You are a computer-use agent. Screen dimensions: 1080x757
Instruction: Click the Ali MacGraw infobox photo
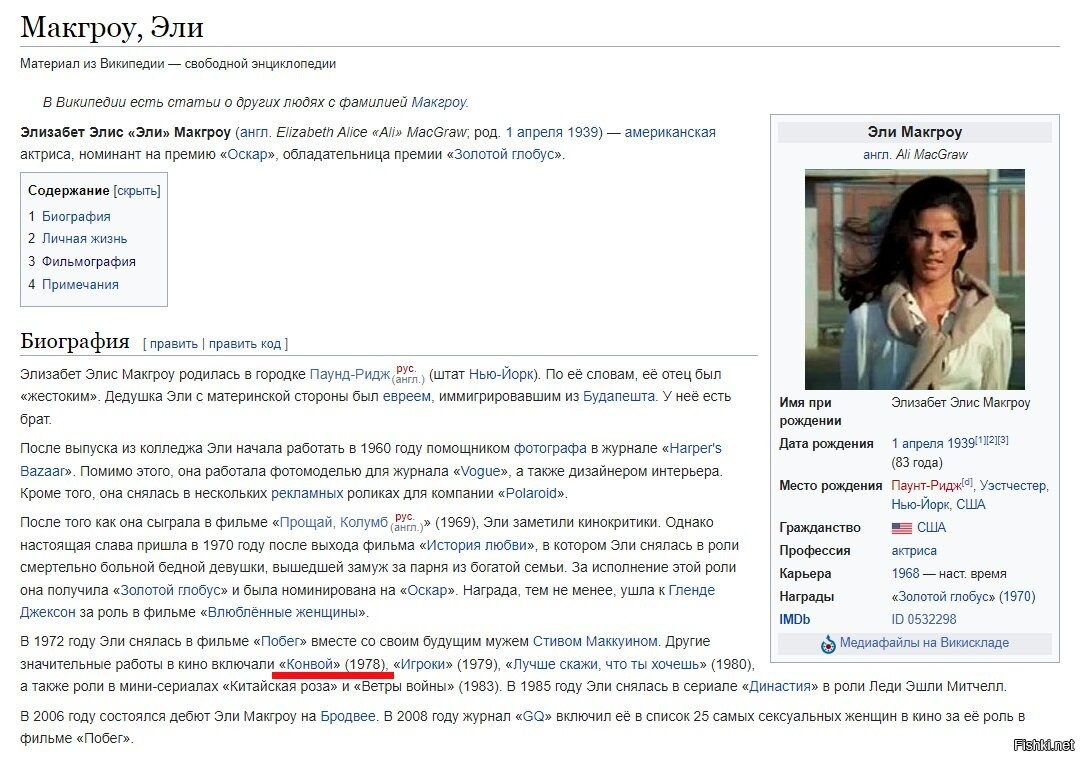(915, 280)
